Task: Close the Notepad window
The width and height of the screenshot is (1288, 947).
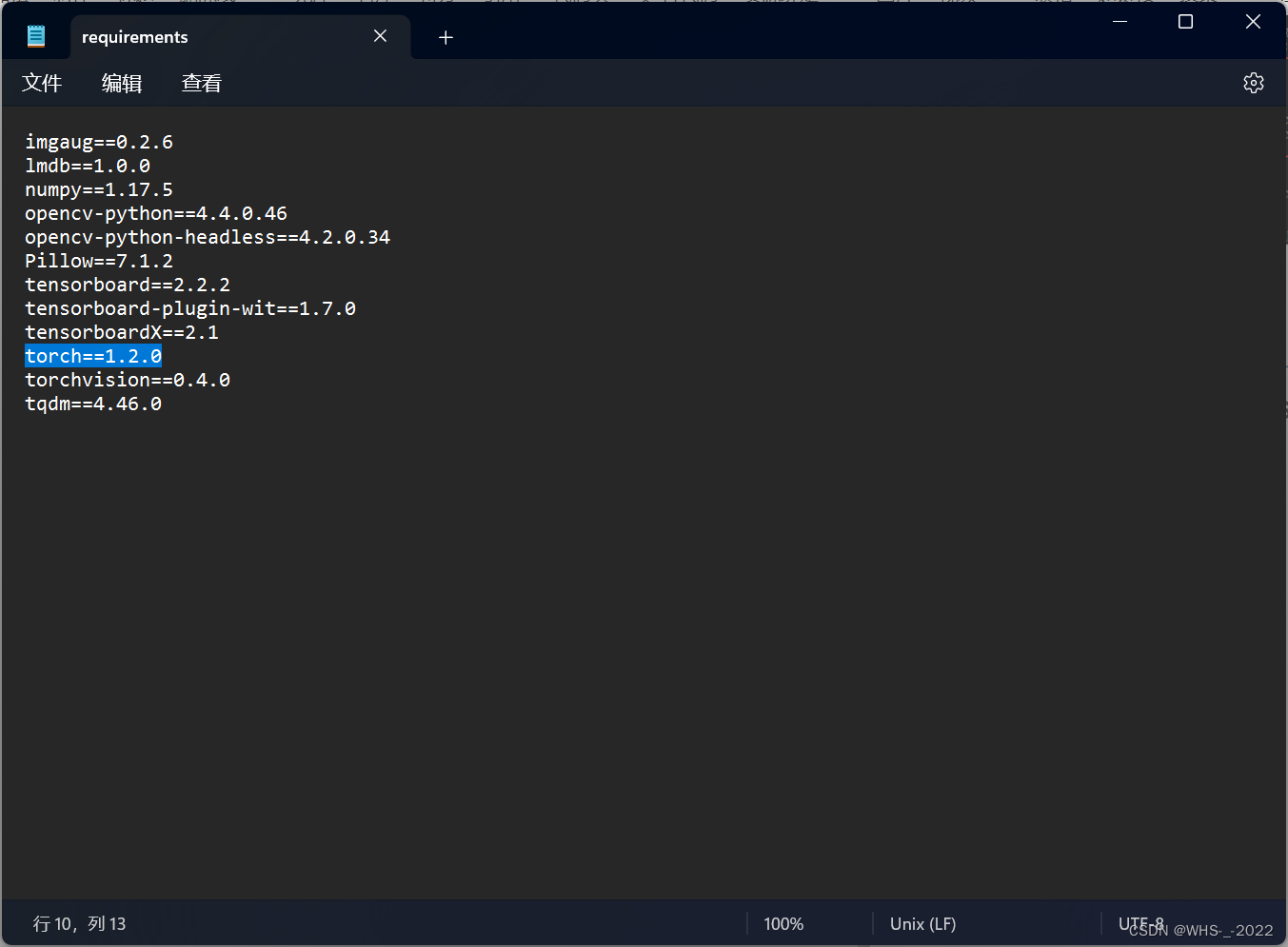Action: tap(1253, 22)
